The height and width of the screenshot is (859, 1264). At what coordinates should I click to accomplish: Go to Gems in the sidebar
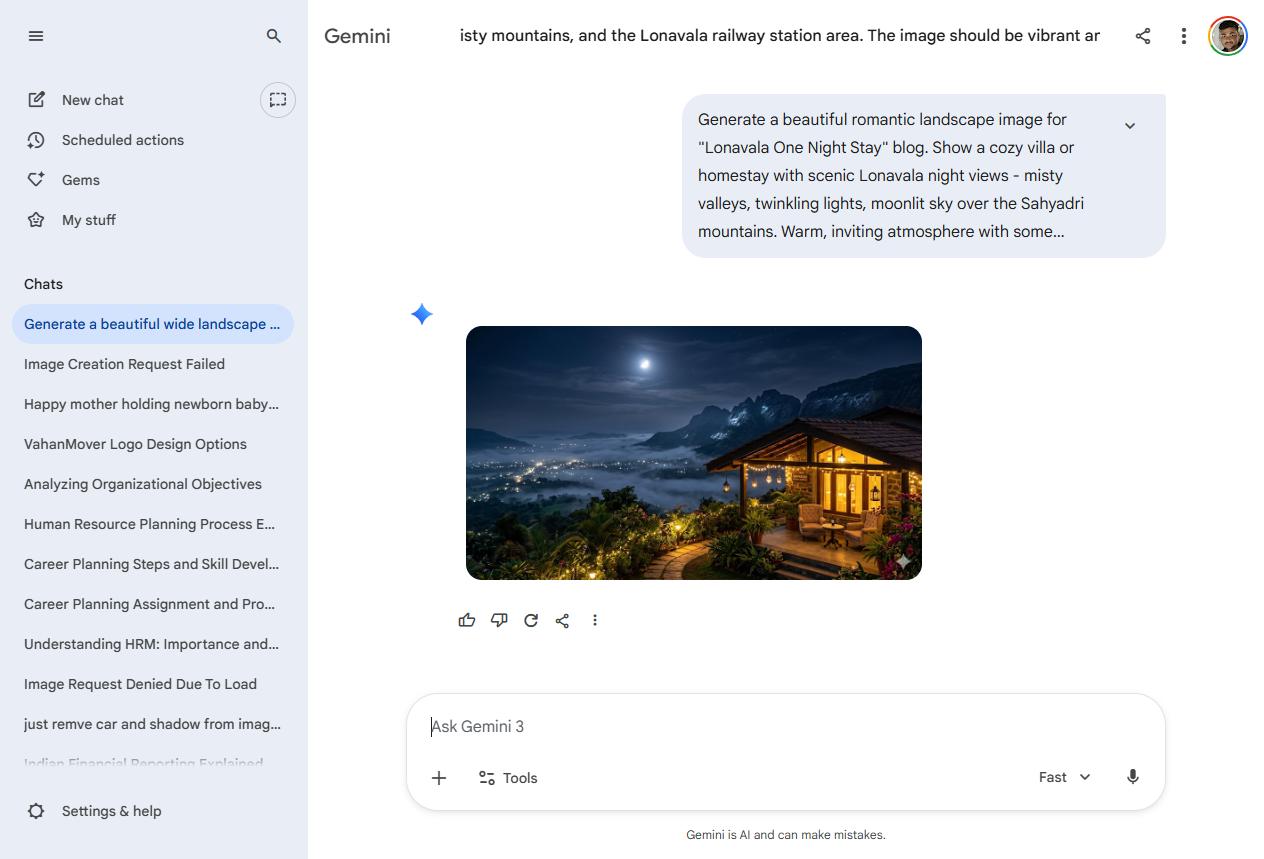tap(80, 180)
